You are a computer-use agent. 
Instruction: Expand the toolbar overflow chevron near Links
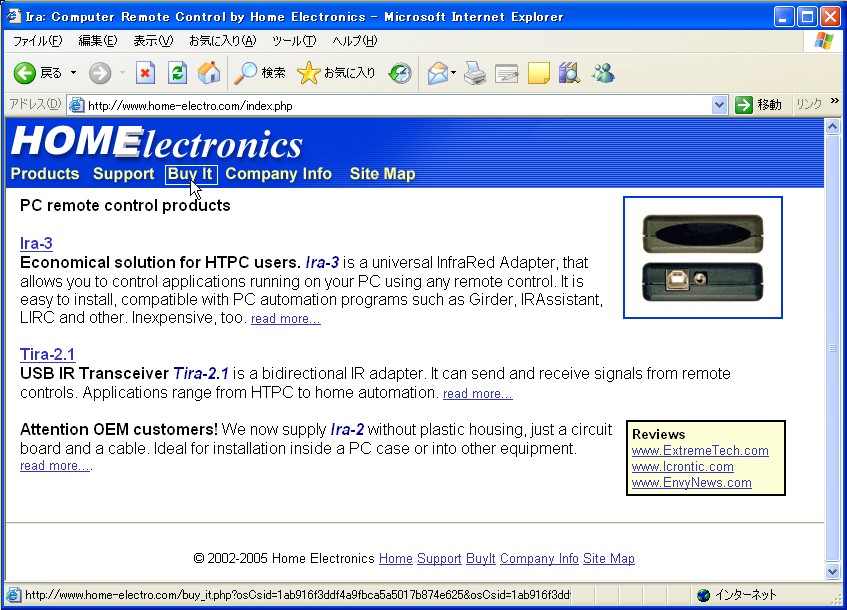[835, 101]
